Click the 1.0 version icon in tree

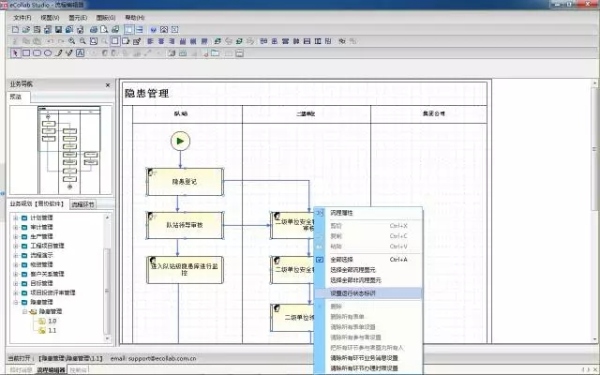pyautogui.click(x=42, y=321)
